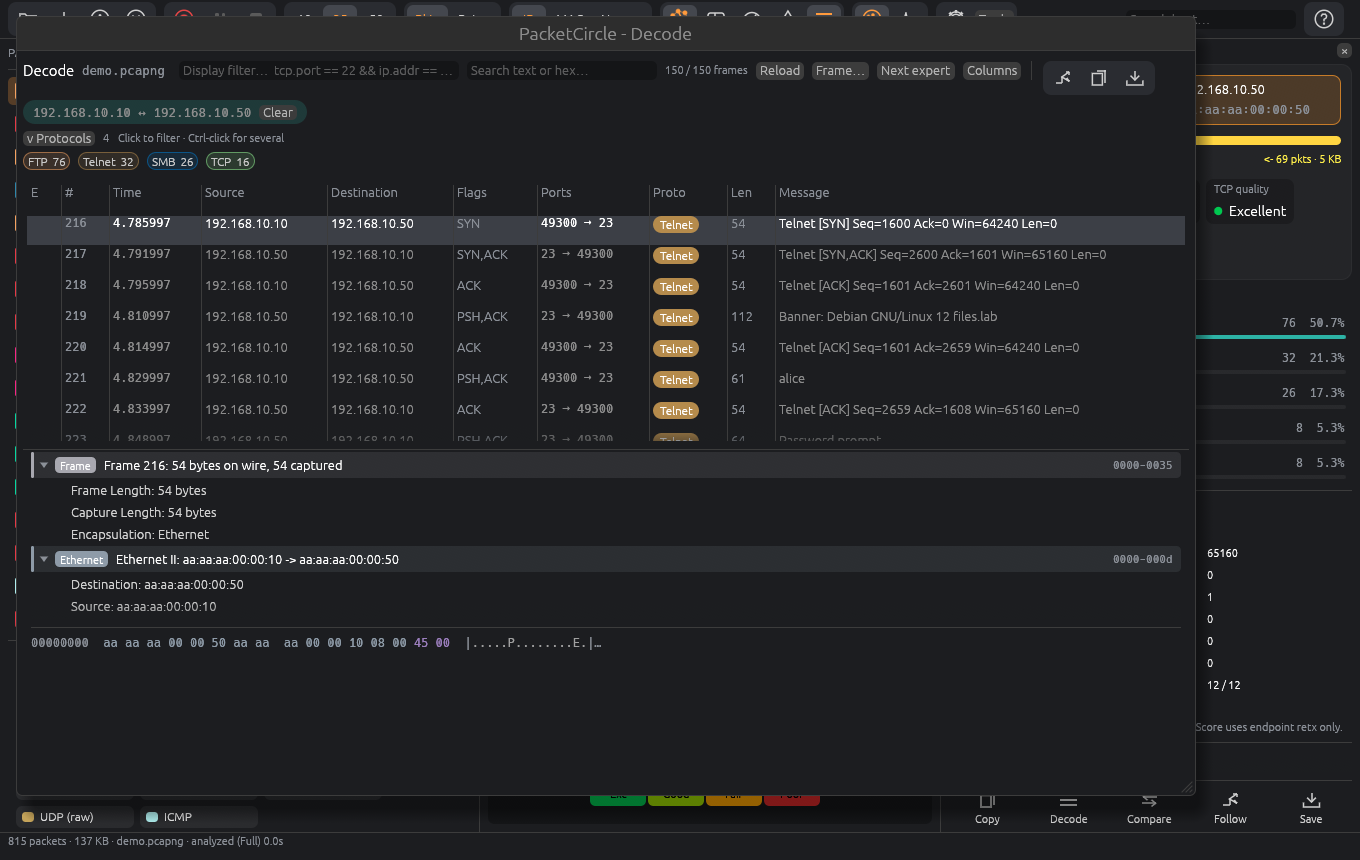The height and width of the screenshot is (860, 1360).
Task: Click the Display filter input field
Action: (x=319, y=71)
